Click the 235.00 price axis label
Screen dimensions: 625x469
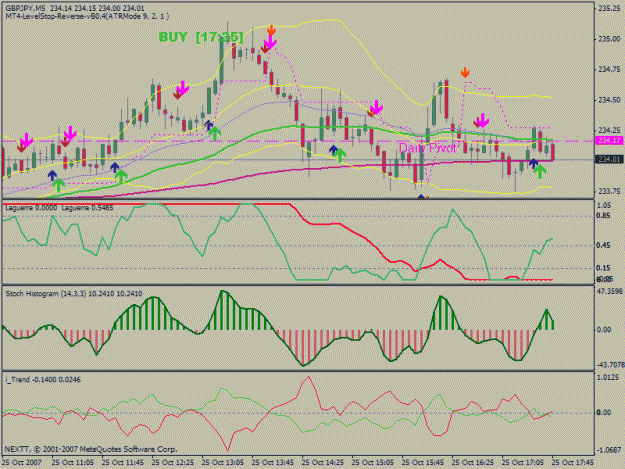[x=609, y=39]
